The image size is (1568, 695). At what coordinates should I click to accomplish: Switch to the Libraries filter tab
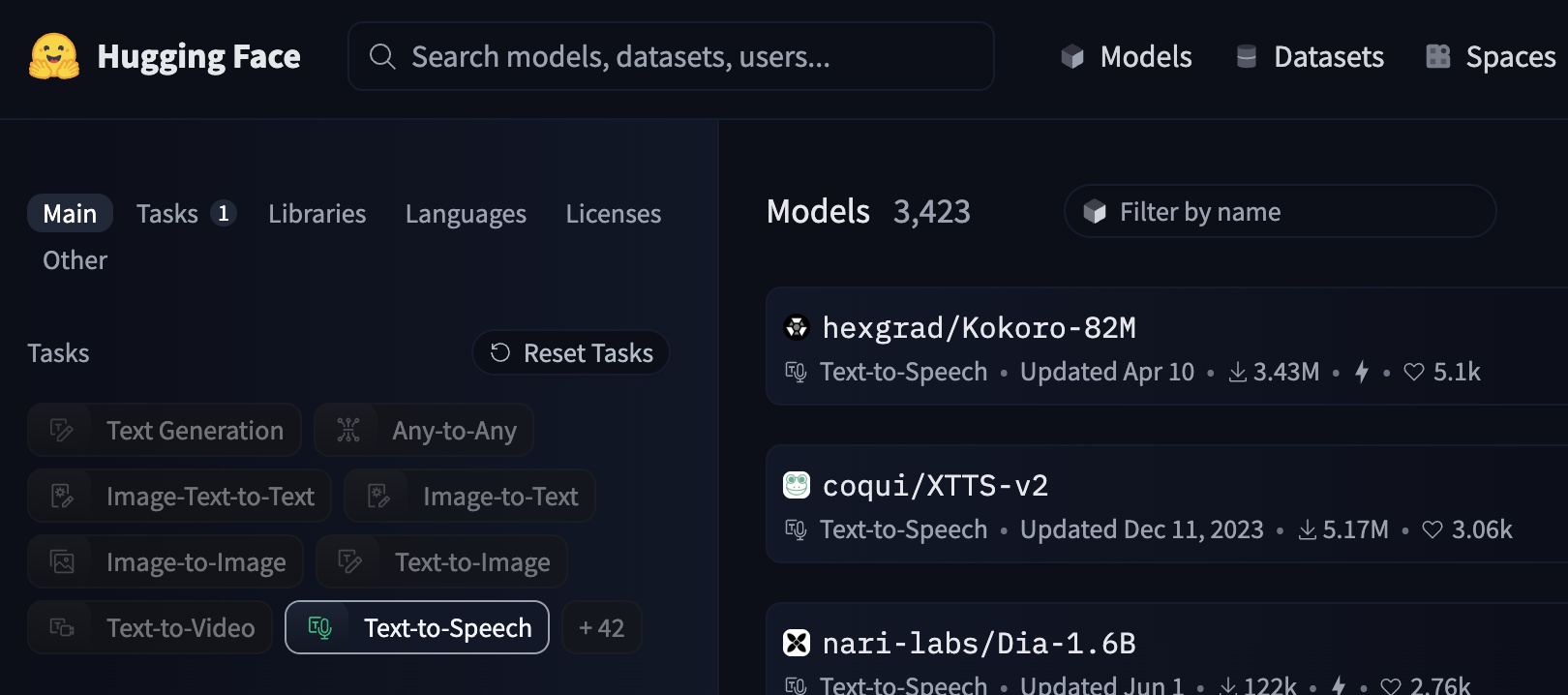317,214
